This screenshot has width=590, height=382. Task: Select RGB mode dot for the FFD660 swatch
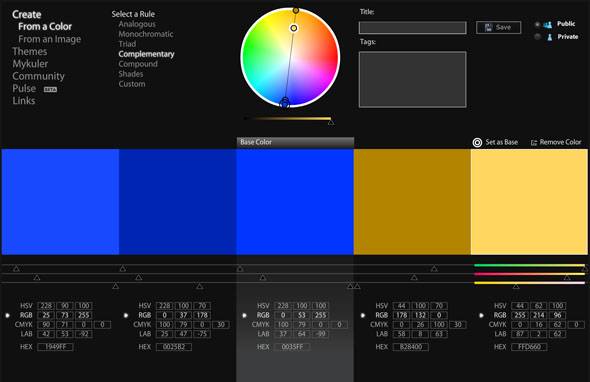481,315
